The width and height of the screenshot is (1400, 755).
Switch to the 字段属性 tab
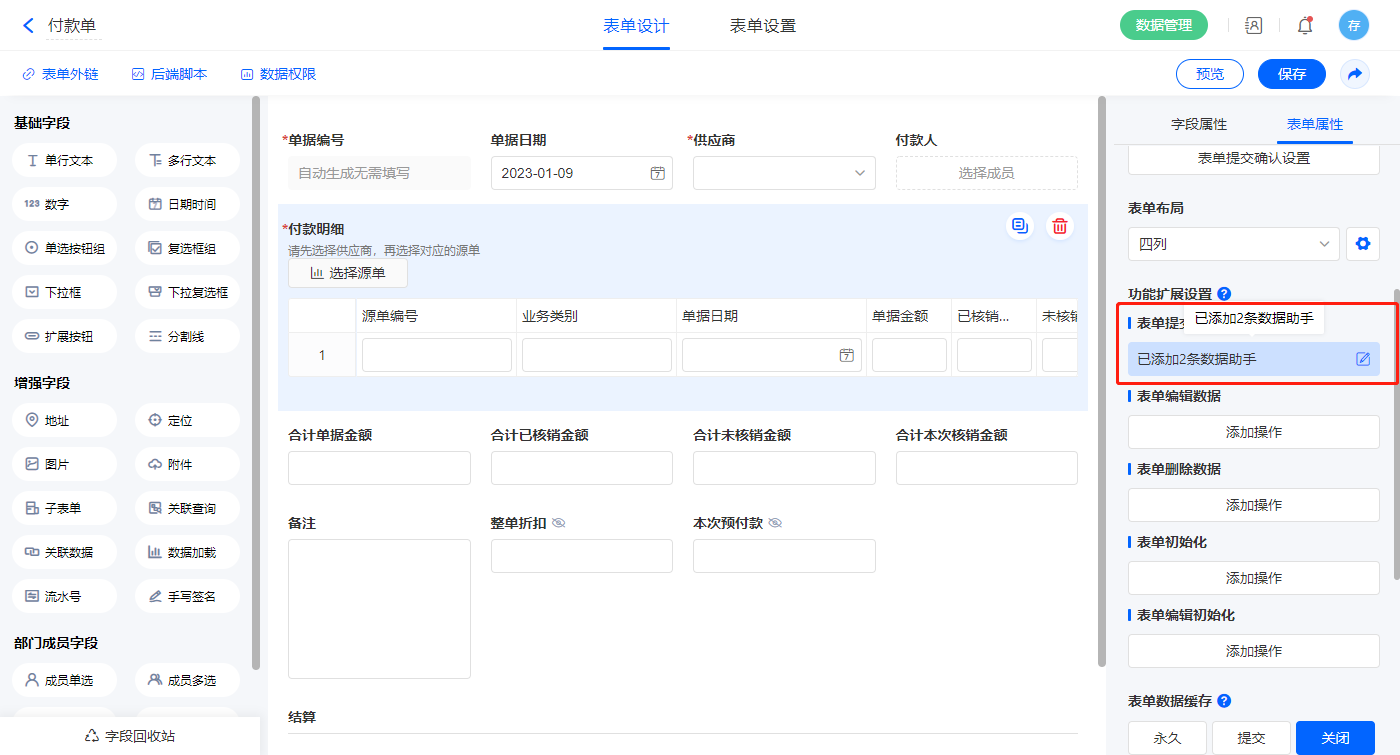(1198, 124)
